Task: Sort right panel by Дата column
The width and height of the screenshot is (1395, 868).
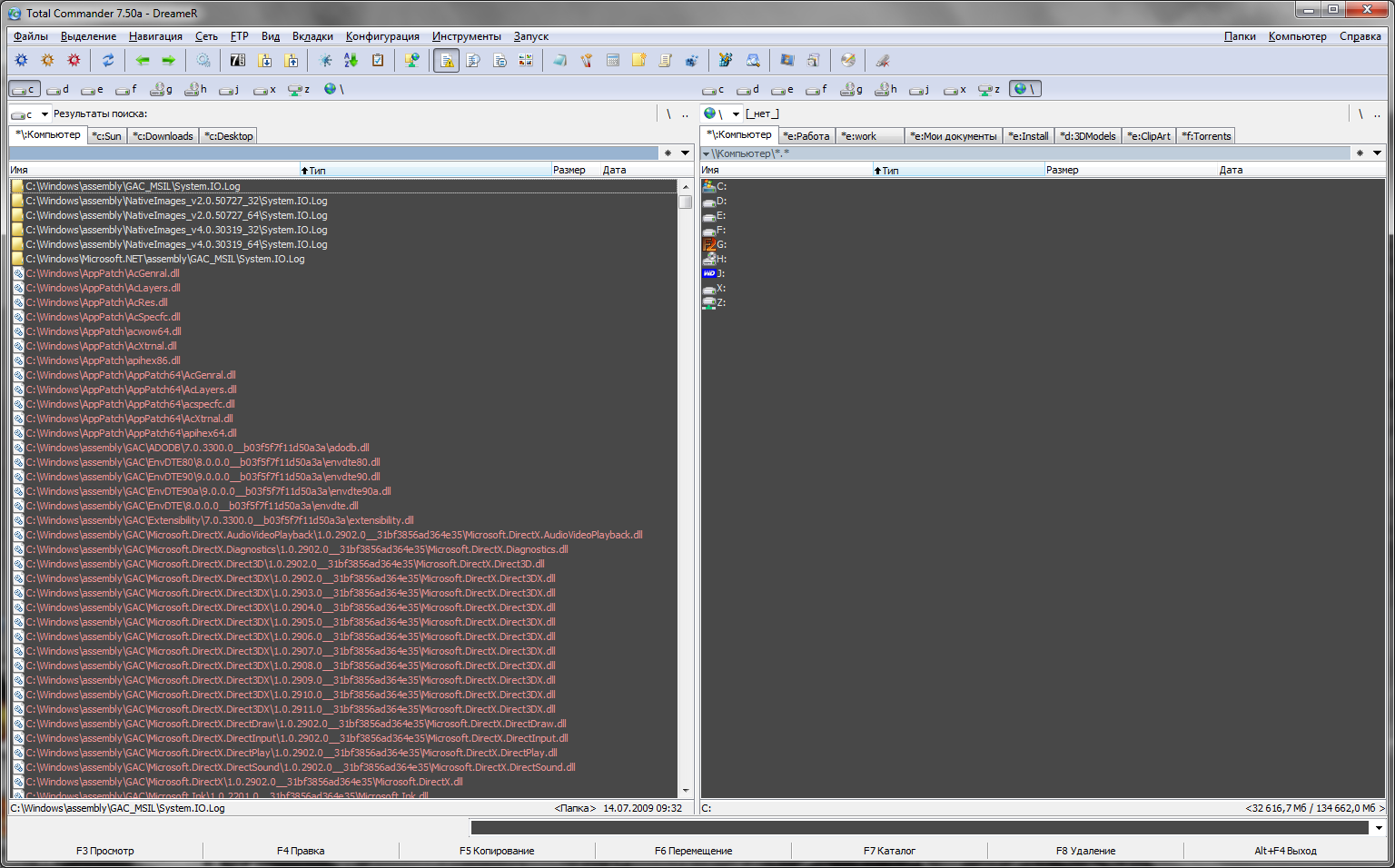Action: point(1301,170)
